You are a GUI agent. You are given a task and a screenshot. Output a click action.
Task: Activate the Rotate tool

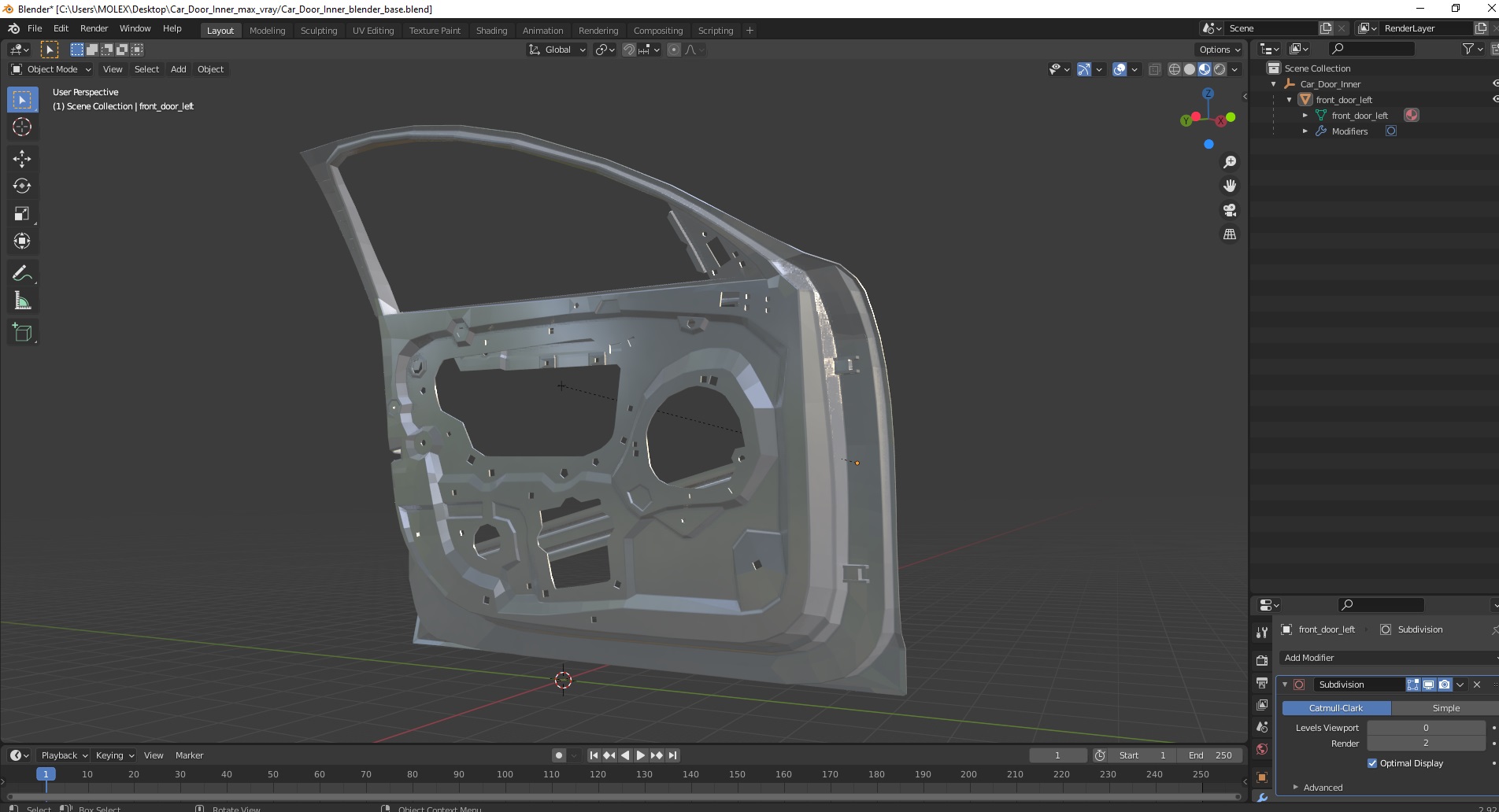22,186
